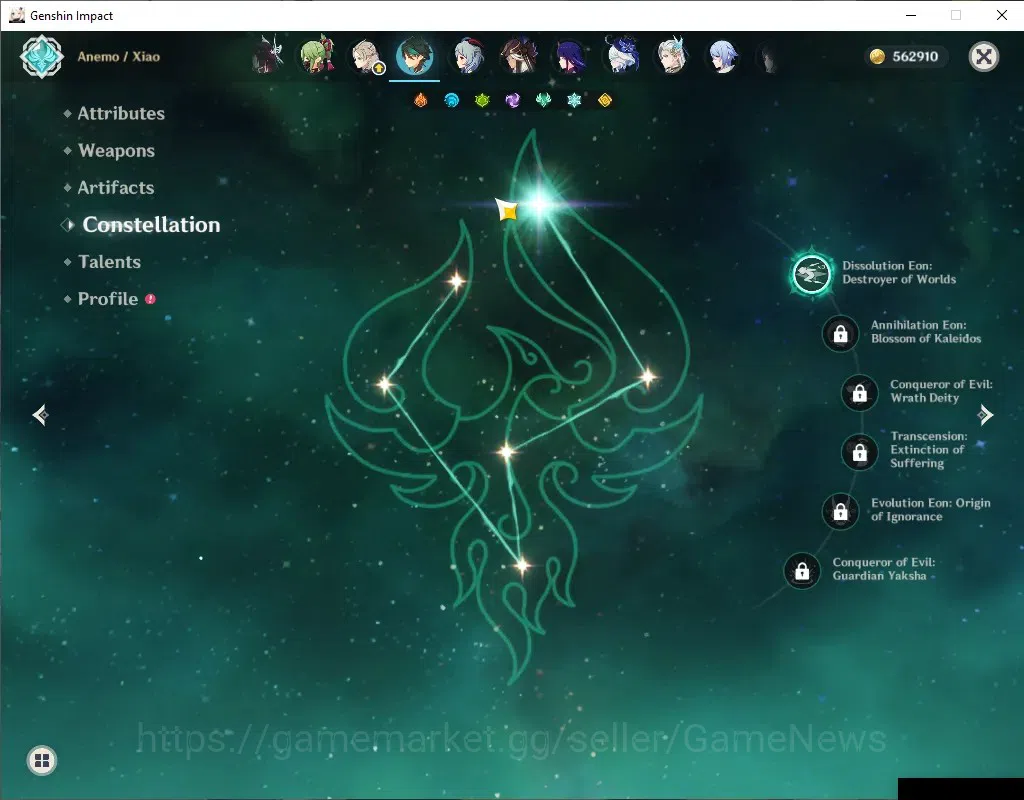Screen dimensions: 1024x800
Task: Select Xiao's highlighted portrait
Action: 415,56
